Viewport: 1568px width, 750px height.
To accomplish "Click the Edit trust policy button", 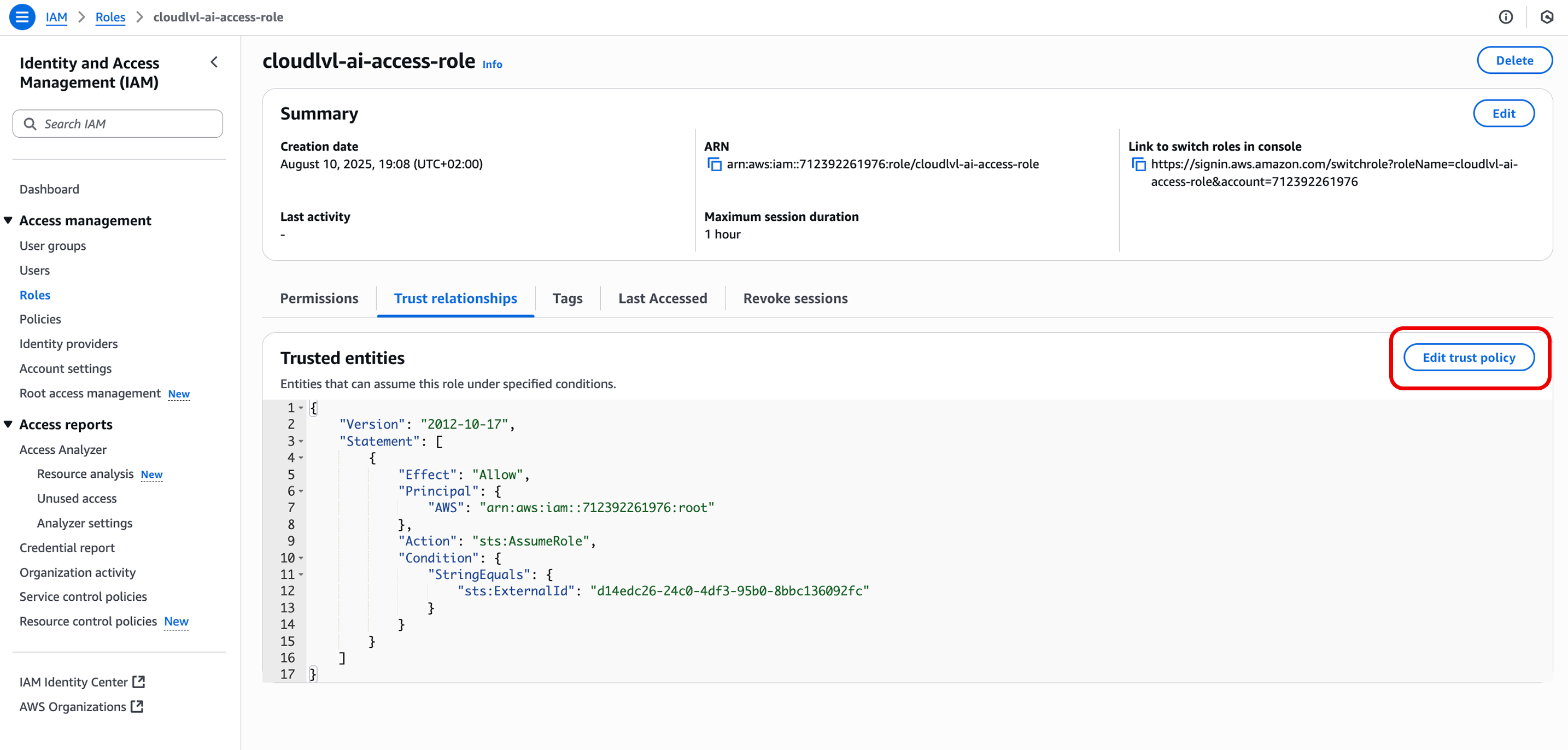I will [1469, 358].
